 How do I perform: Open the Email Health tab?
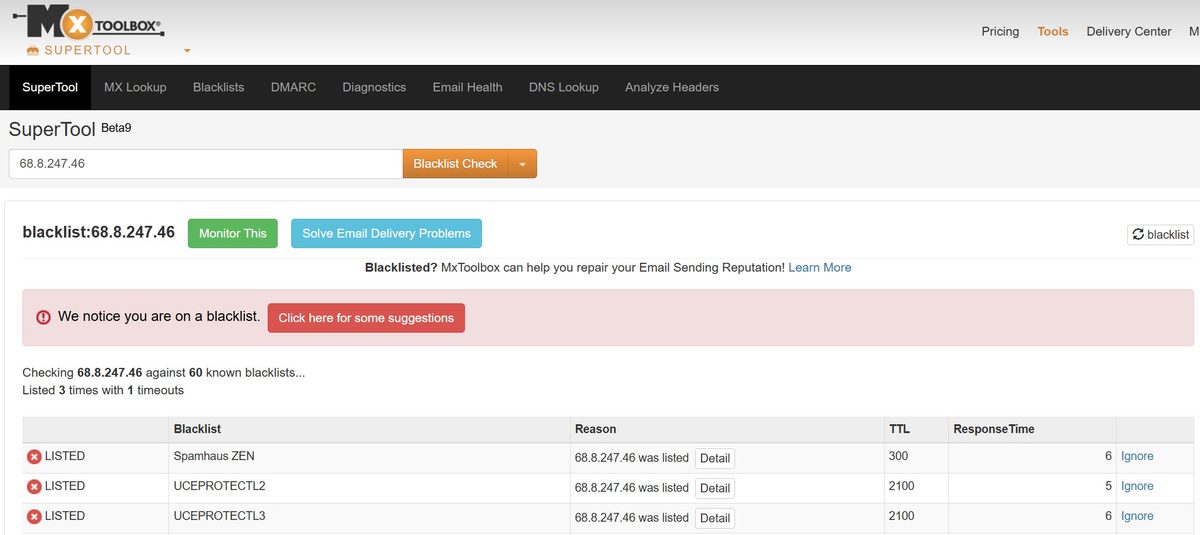[x=467, y=87]
